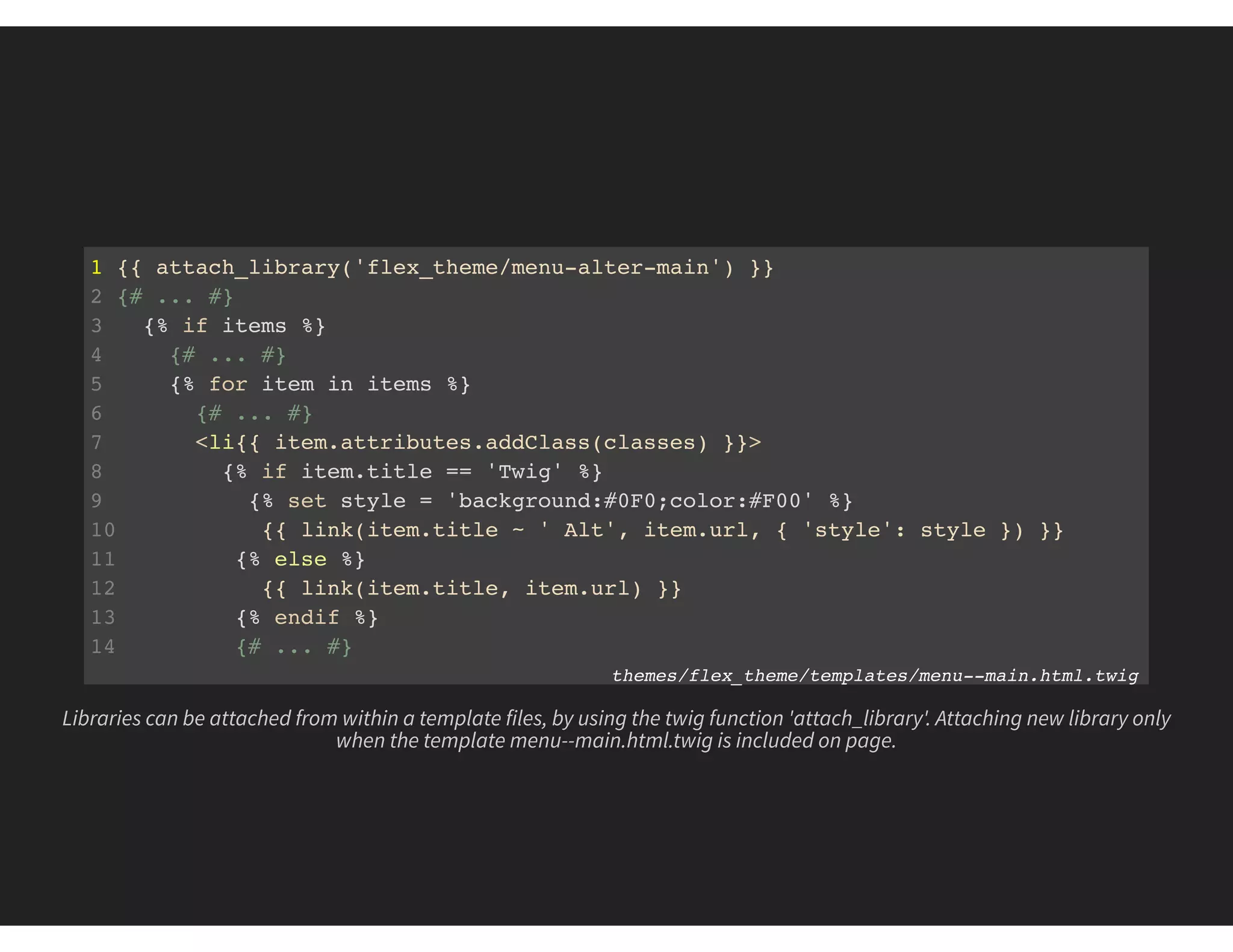Click line number 7

coord(96,442)
